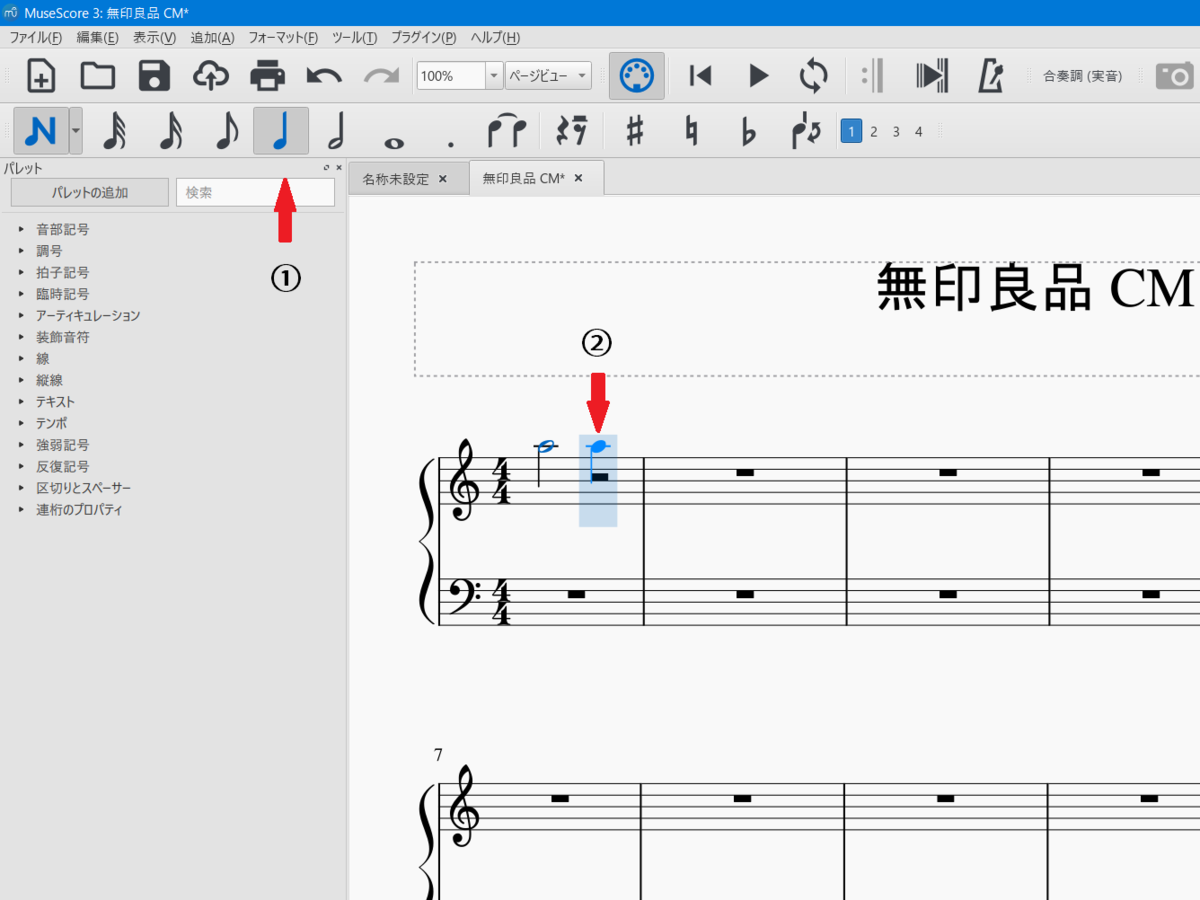The height and width of the screenshot is (900, 1200).
Task: Toggle MIDI input button
Action: click(636, 76)
